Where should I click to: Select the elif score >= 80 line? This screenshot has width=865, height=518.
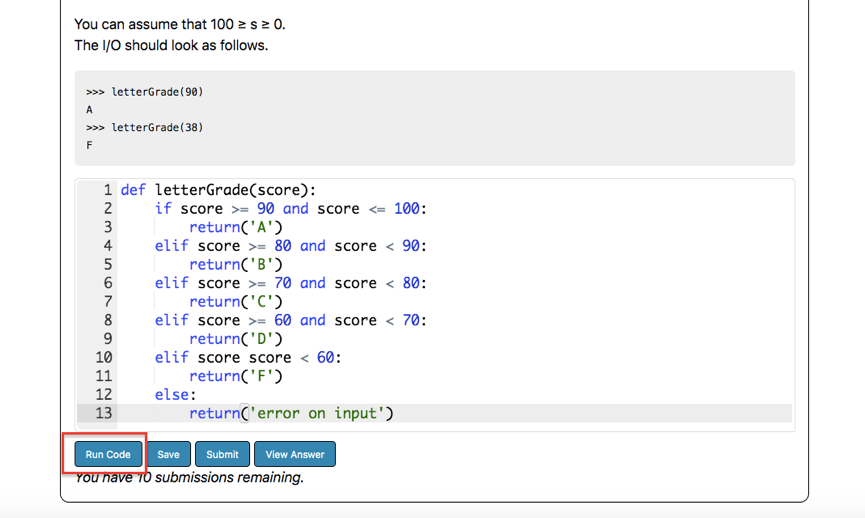point(290,246)
